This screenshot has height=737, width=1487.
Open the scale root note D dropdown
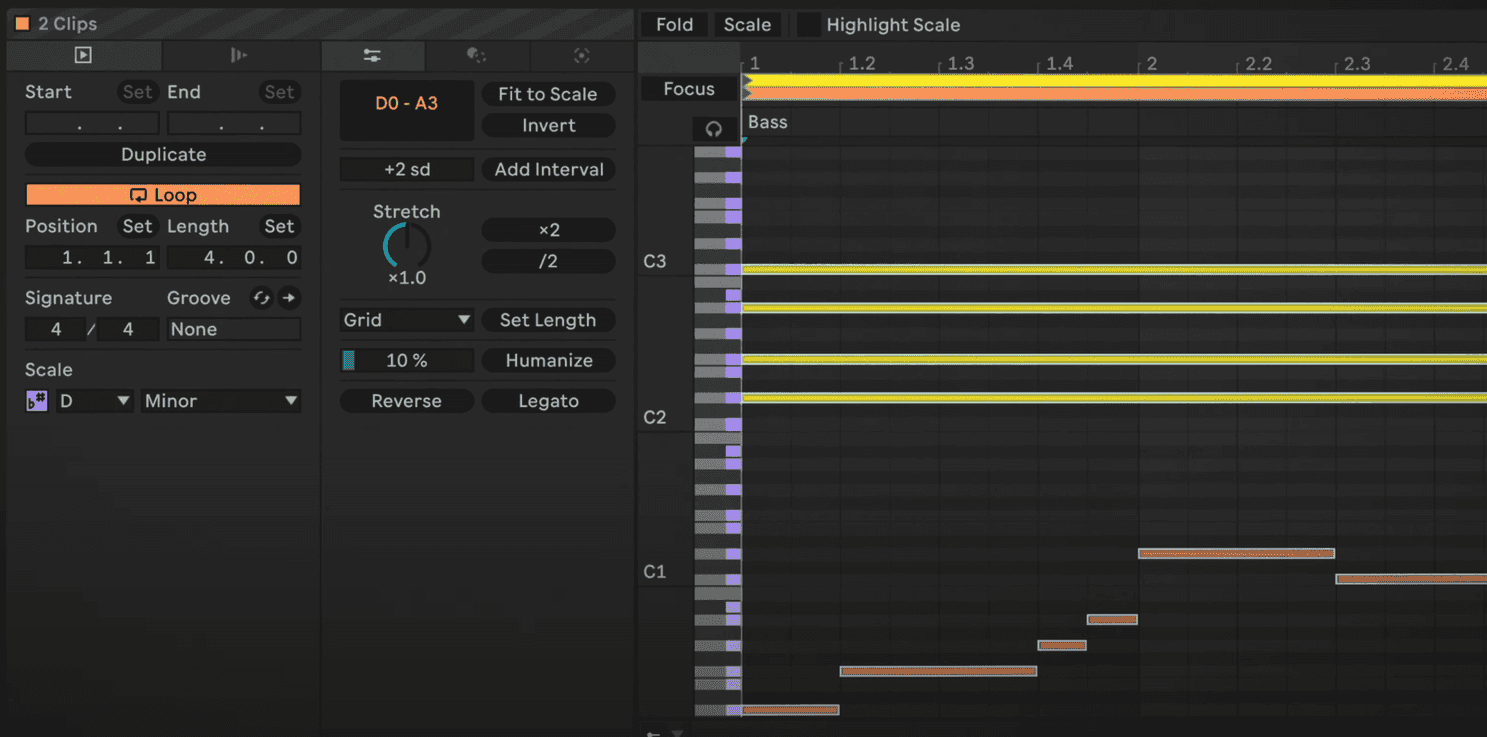click(94, 400)
